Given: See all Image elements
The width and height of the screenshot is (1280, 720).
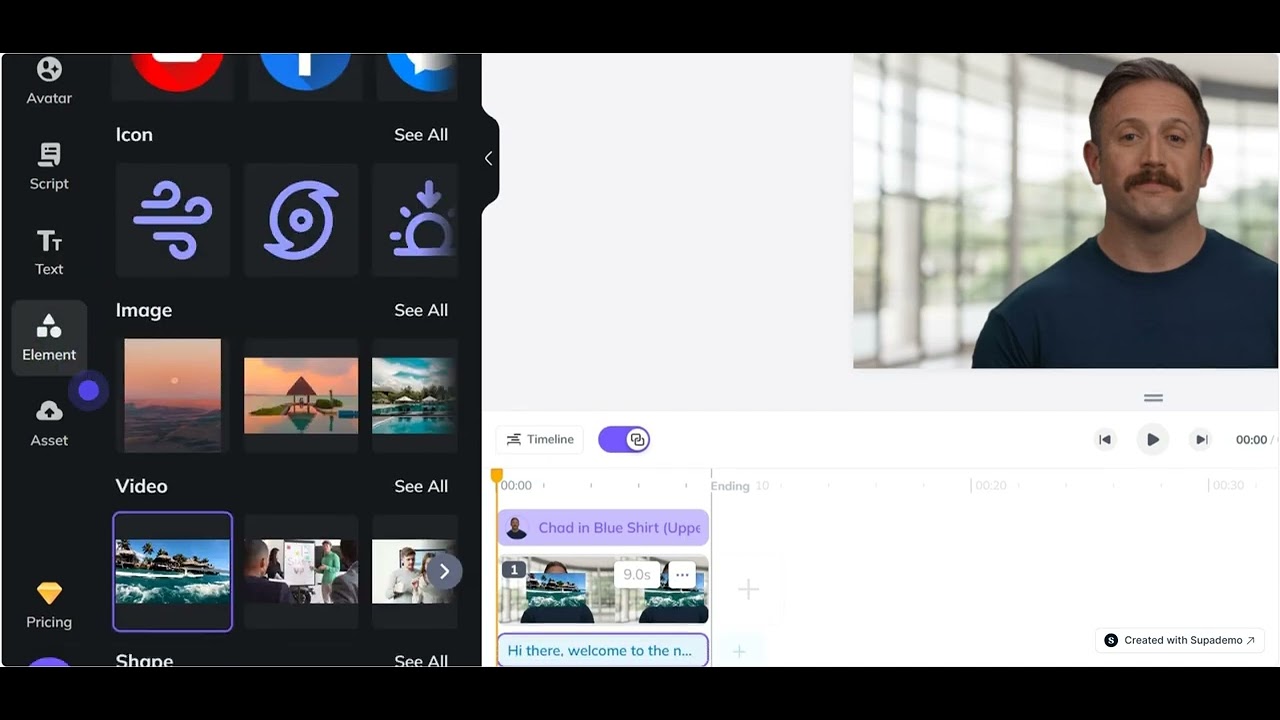Looking at the screenshot, I should pyautogui.click(x=421, y=310).
